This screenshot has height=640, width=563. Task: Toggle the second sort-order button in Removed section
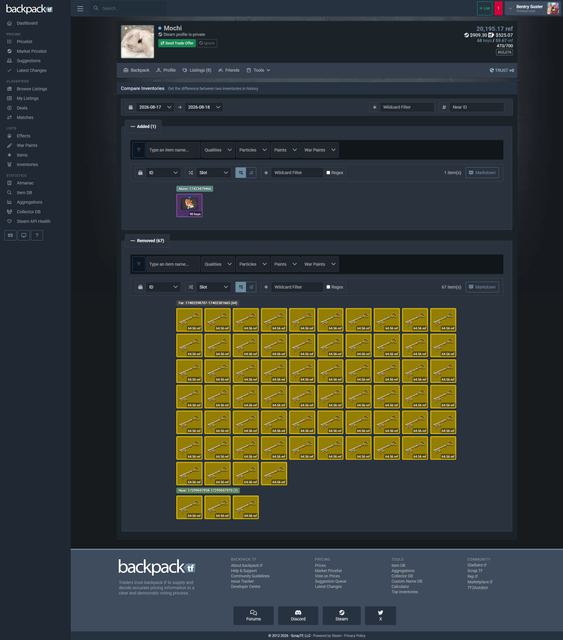(251, 287)
